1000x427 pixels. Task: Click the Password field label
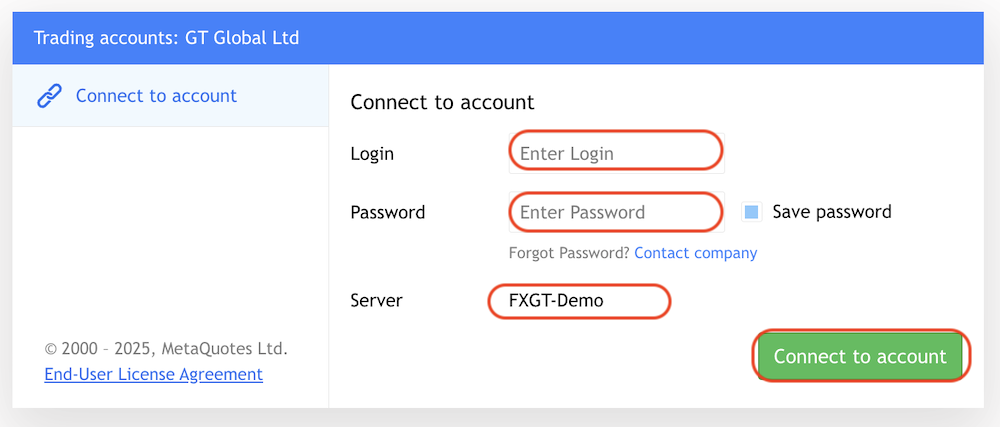point(388,212)
